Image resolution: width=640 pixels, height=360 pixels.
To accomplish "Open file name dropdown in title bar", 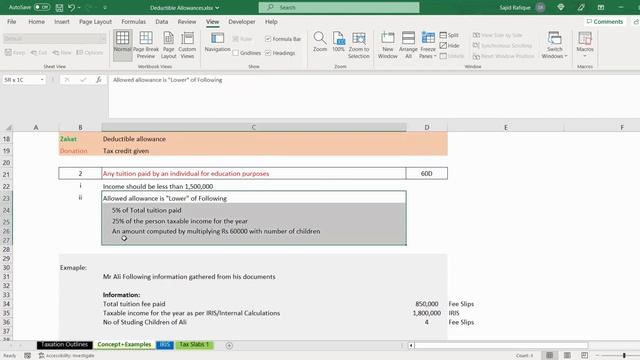I will [x=217, y=8].
